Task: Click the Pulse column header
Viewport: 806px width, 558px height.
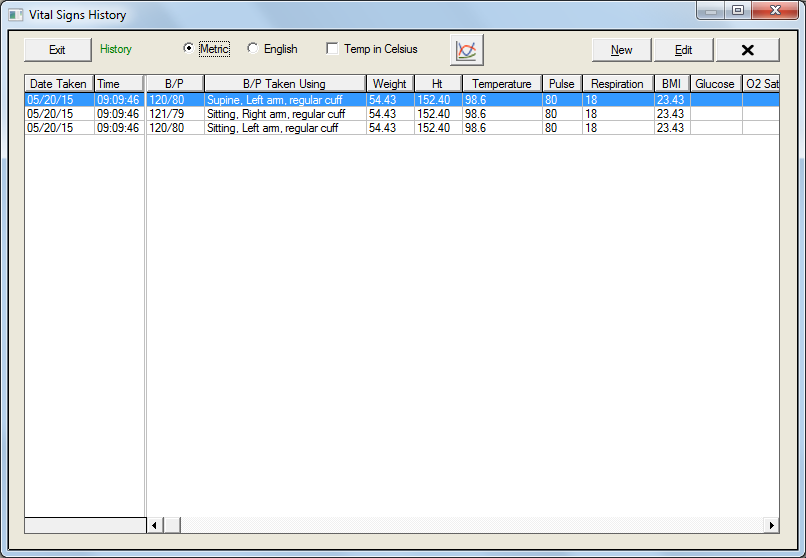Action: point(561,84)
